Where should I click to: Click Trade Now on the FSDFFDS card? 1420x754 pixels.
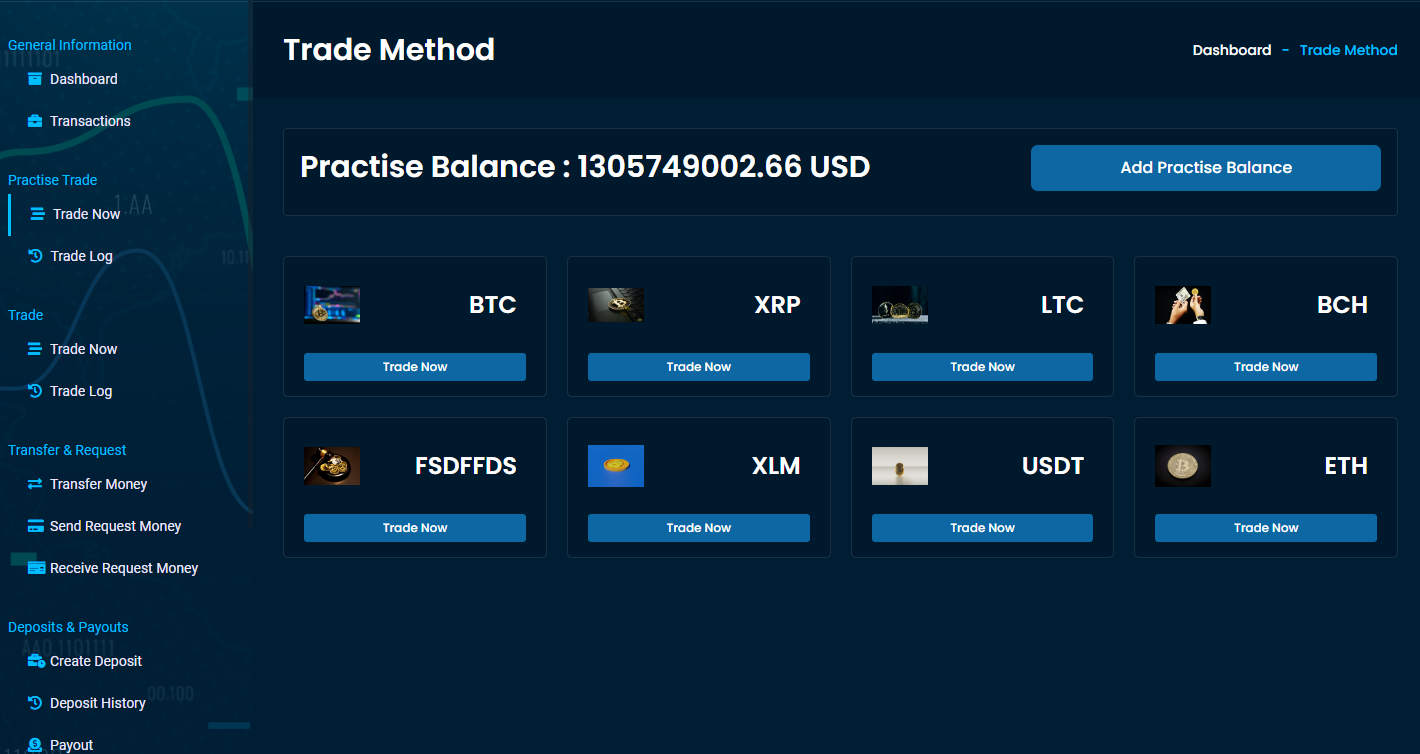click(415, 528)
